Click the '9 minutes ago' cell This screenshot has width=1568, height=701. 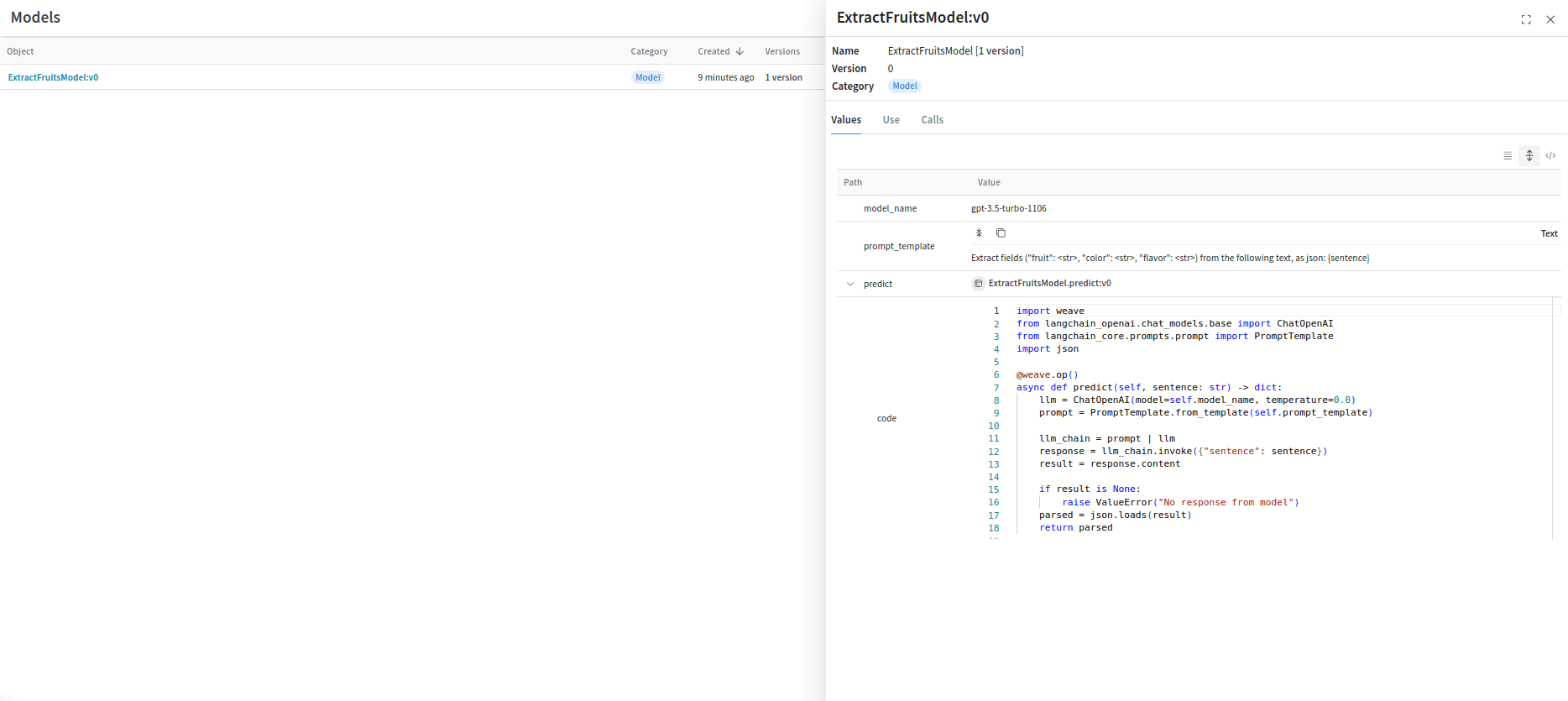[x=725, y=77]
